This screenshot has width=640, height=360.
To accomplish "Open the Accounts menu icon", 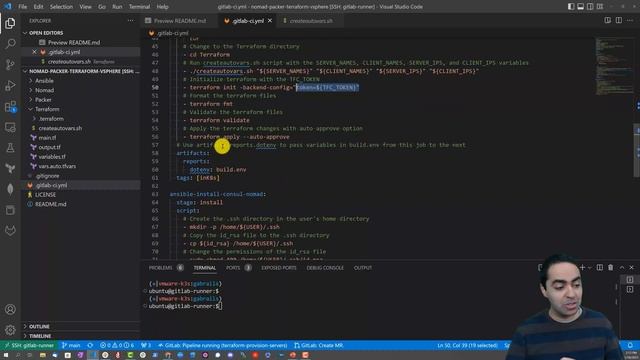I will pos(10,309).
